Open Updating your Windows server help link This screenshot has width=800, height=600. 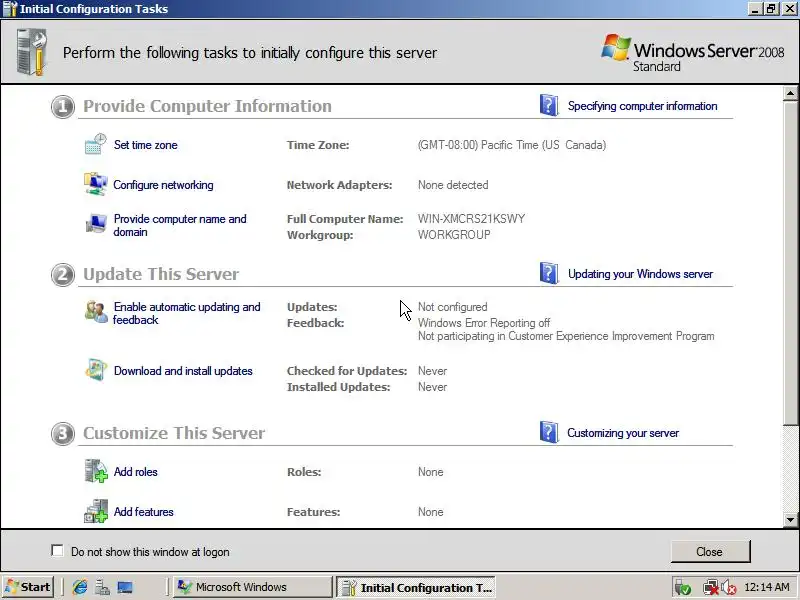(640, 274)
